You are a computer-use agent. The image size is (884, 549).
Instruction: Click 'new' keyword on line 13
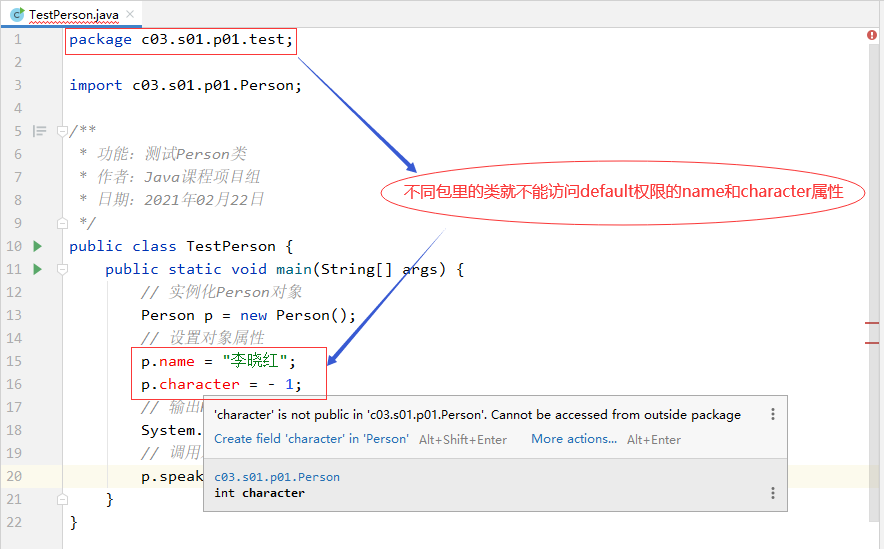(253, 316)
